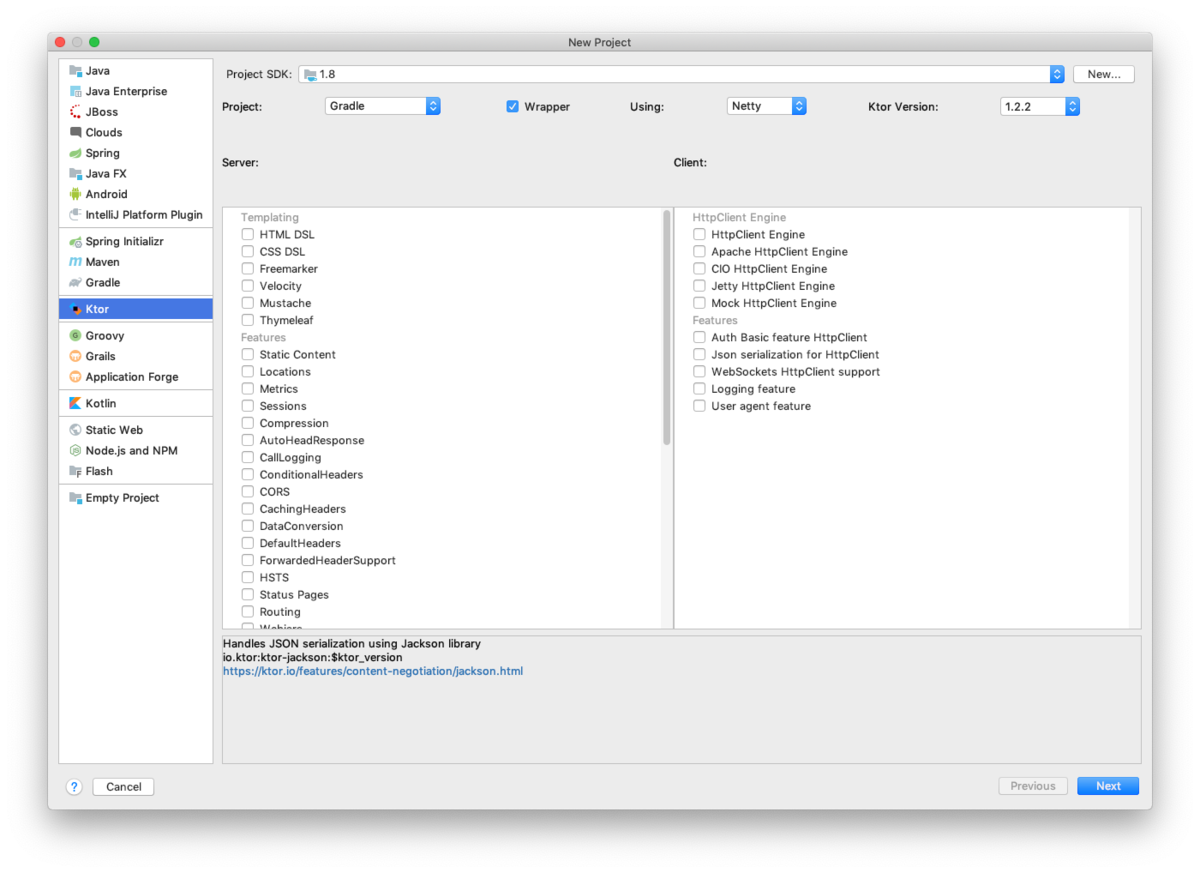Pick the Gradle elephant icon
The height and width of the screenshot is (873, 1200).
pos(75,282)
